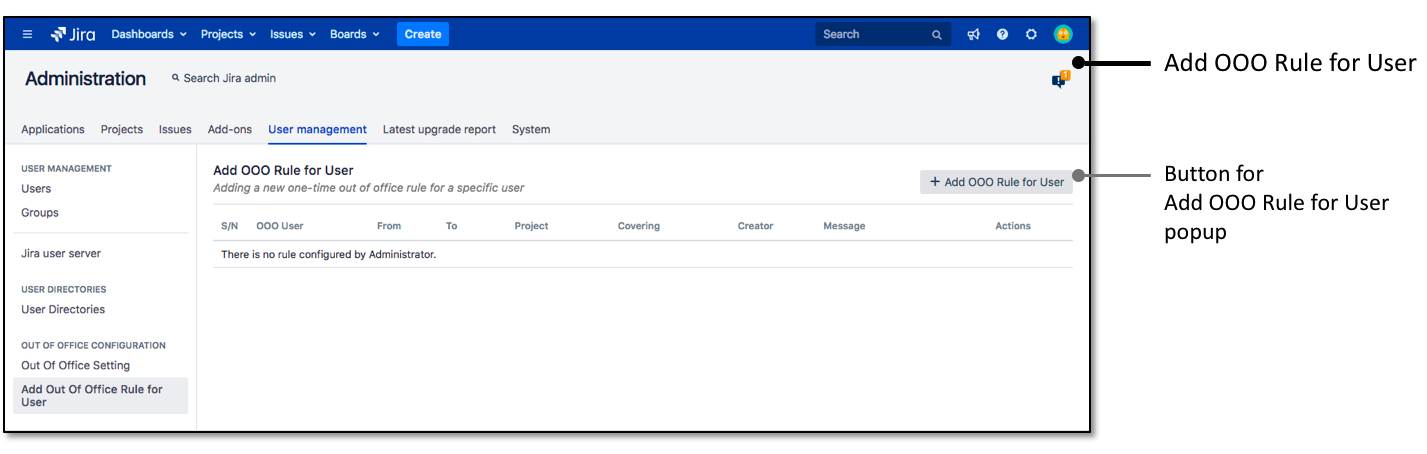Image resolution: width=1427 pixels, height=454 pixels.
Task: Click the Jira logo
Action: coord(73,34)
